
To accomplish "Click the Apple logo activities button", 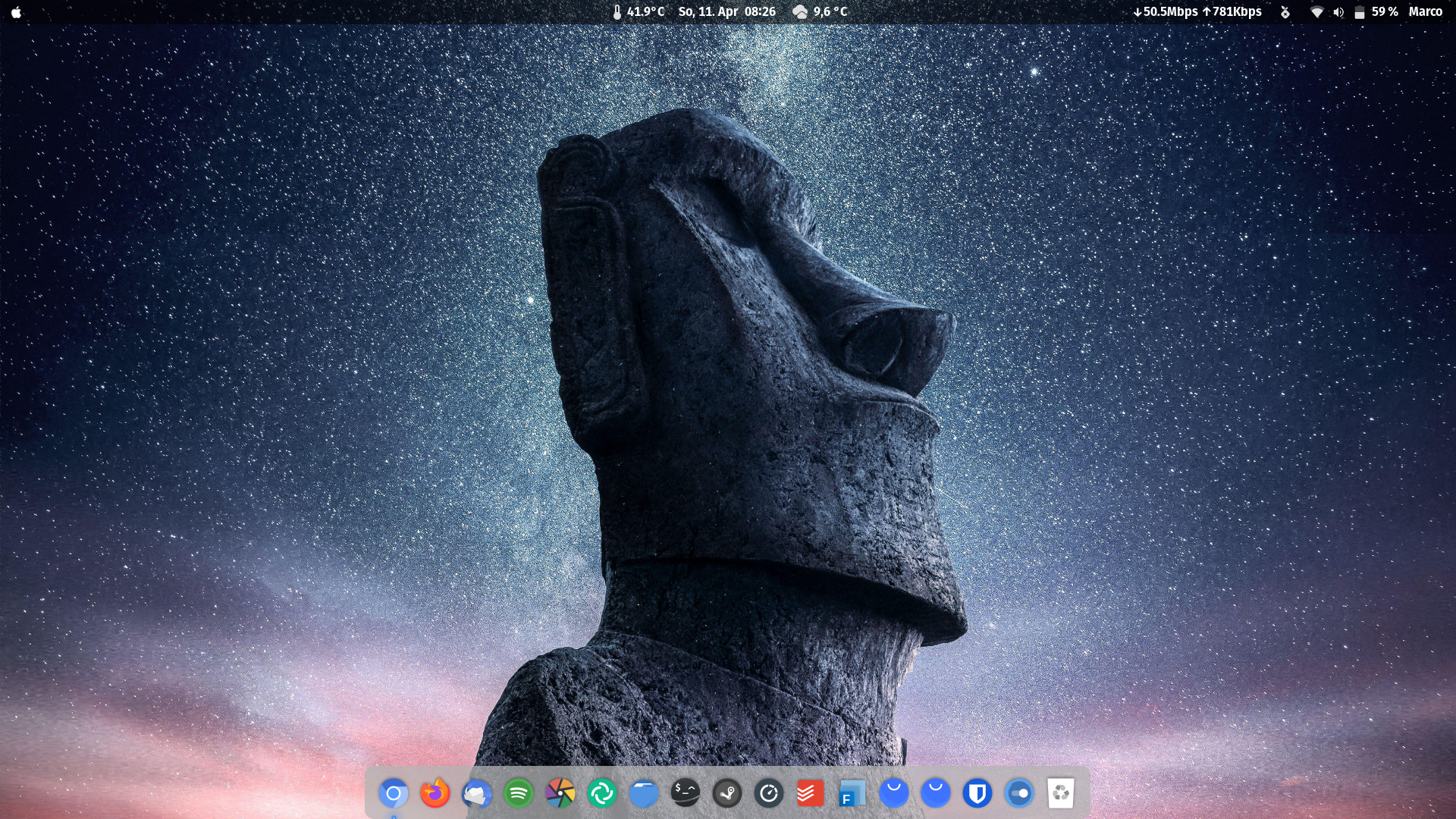I will pyautogui.click(x=16, y=11).
